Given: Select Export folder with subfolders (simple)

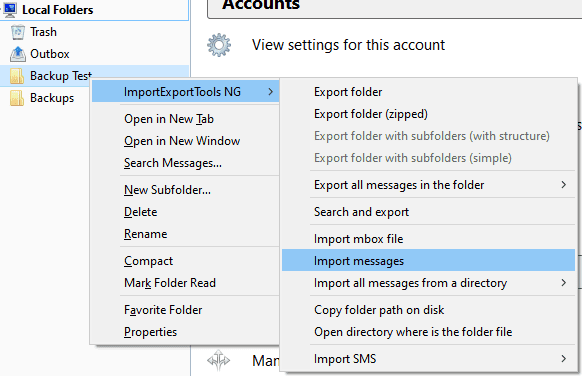Looking at the screenshot, I should tap(428, 158).
